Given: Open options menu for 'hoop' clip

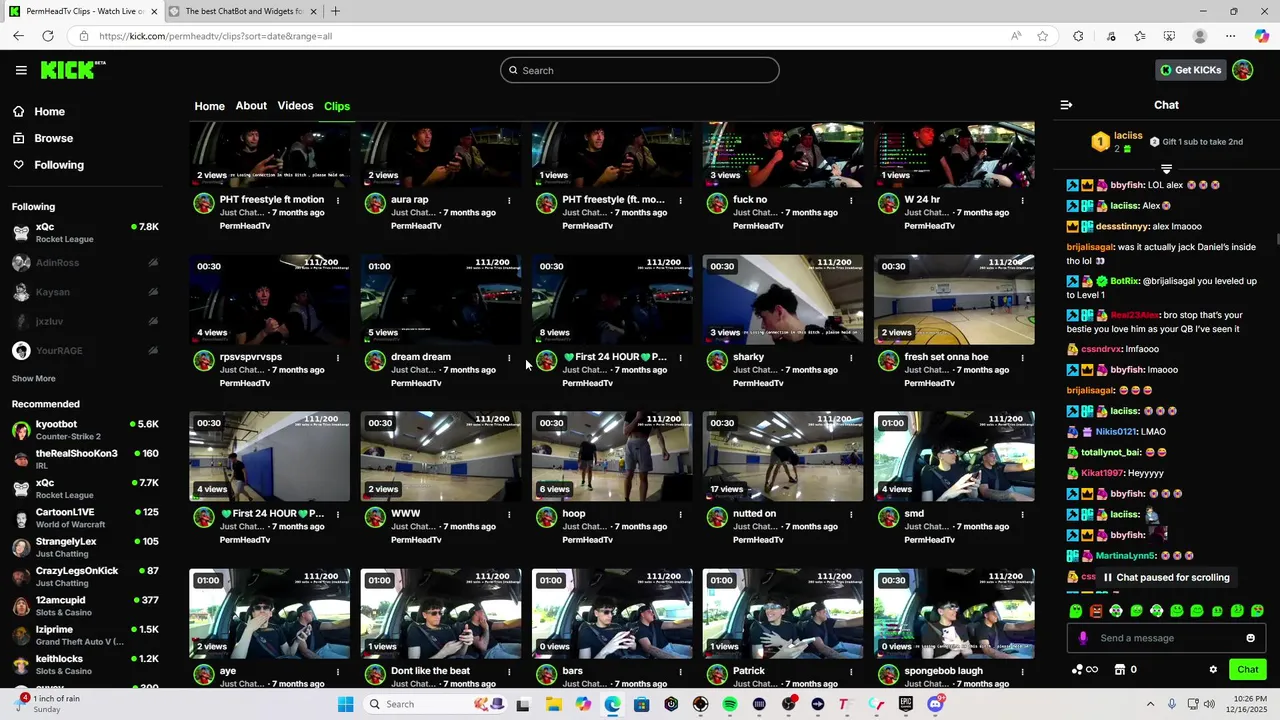Looking at the screenshot, I should (x=680, y=514).
